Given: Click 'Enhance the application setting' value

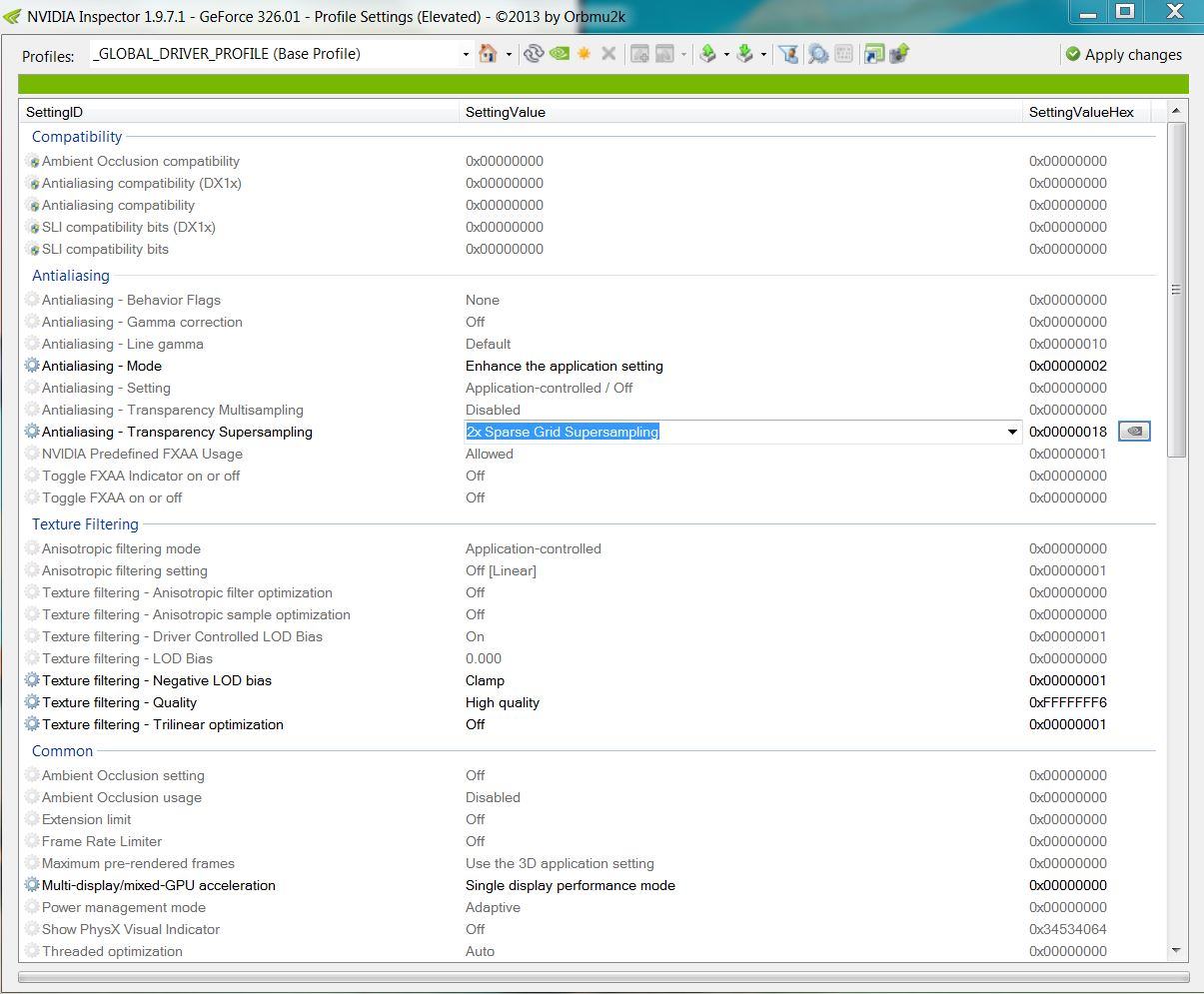Looking at the screenshot, I should (x=565, y=366).
